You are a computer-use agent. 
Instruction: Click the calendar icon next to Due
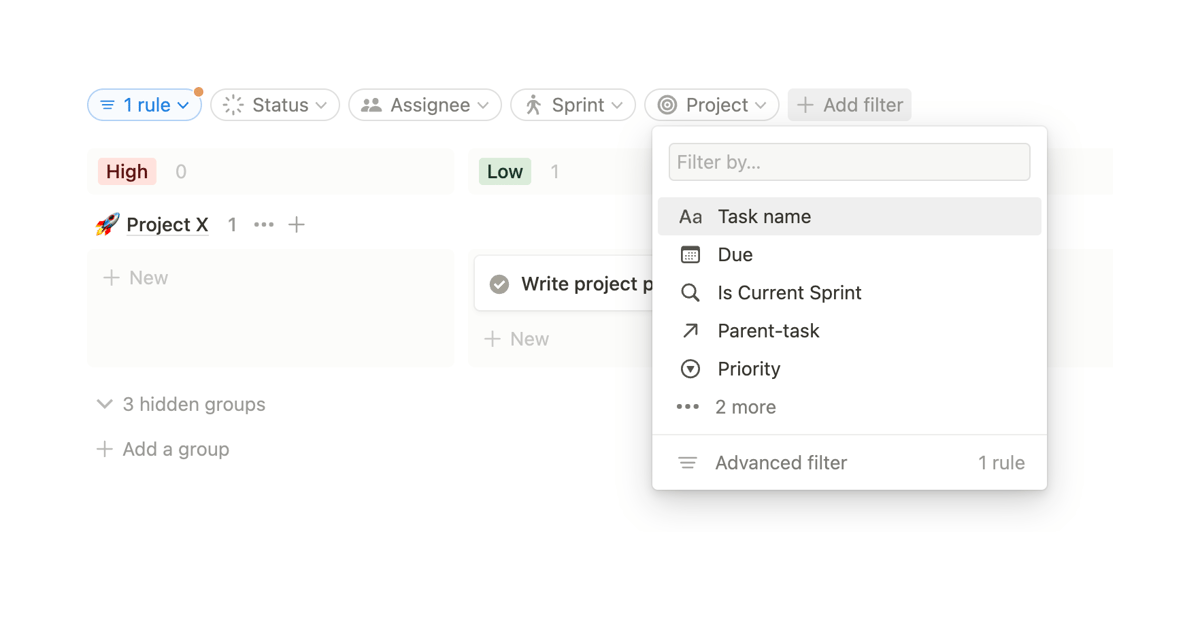pyautogui.click(x=689, y=254)
